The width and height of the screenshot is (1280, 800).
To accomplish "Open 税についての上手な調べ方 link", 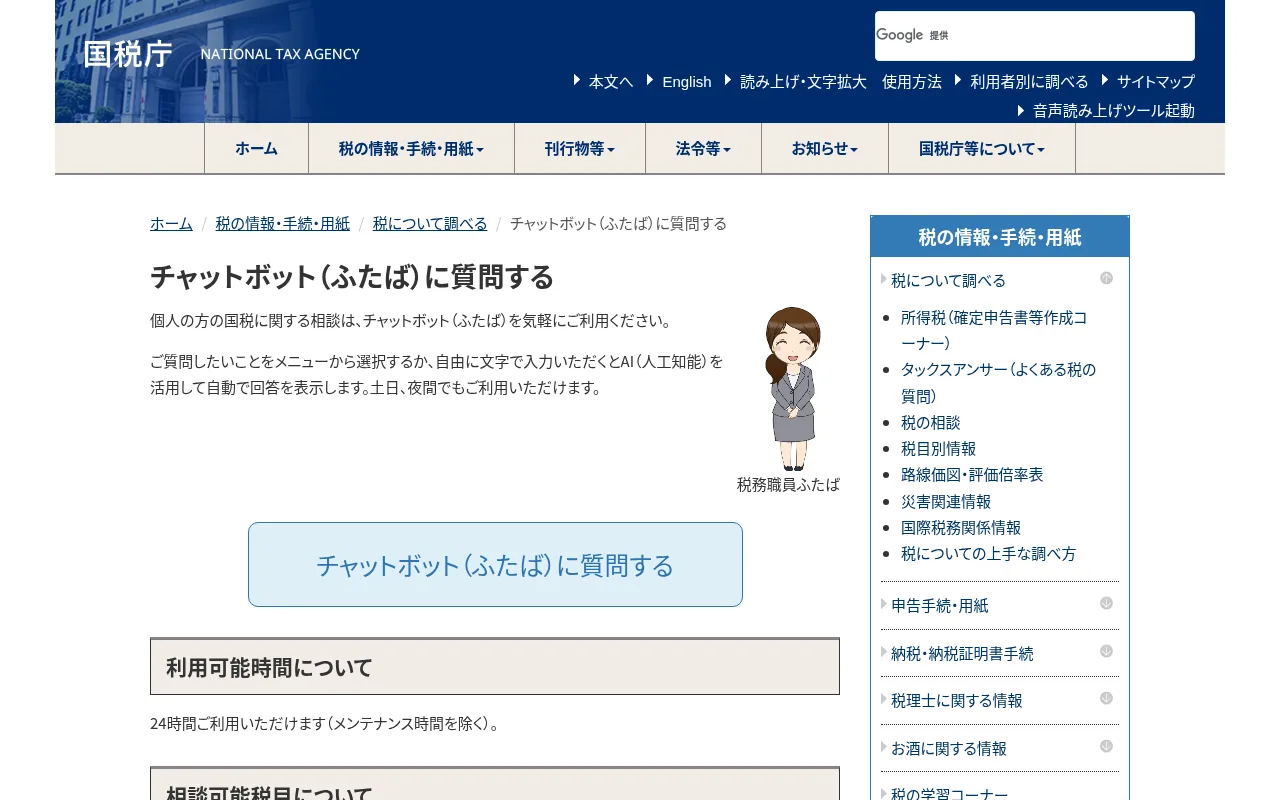I will click(988, 554).
